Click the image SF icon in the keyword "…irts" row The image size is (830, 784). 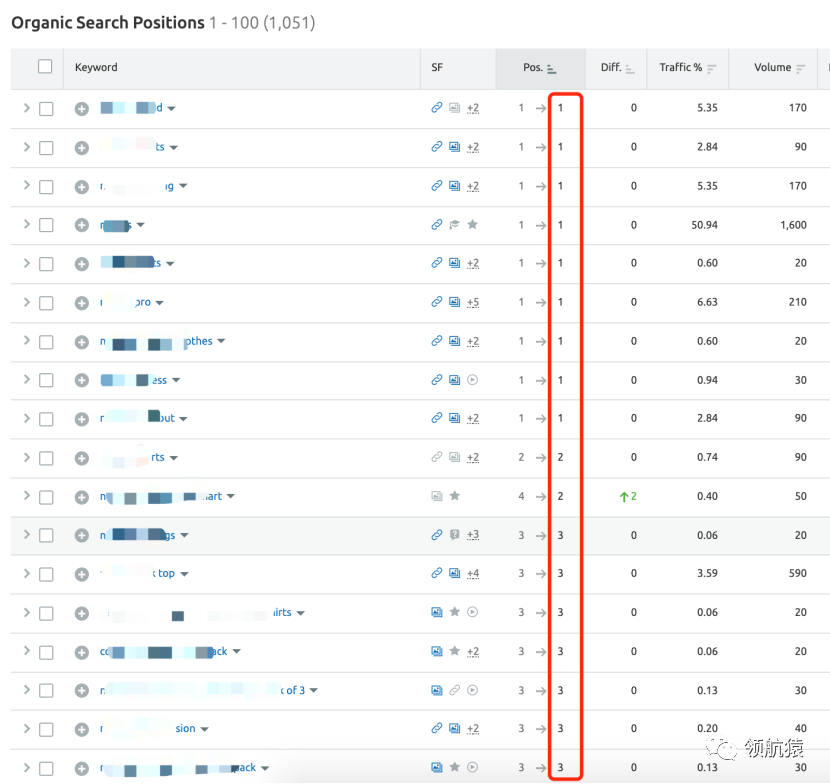(436, 612)
